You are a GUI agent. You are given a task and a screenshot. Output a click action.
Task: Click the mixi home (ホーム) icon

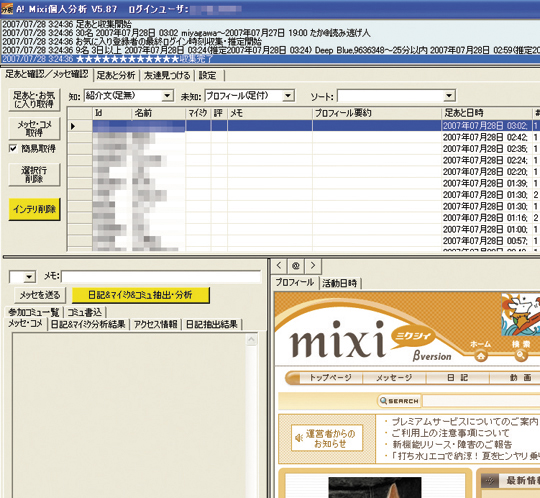[x=480, y=356]
